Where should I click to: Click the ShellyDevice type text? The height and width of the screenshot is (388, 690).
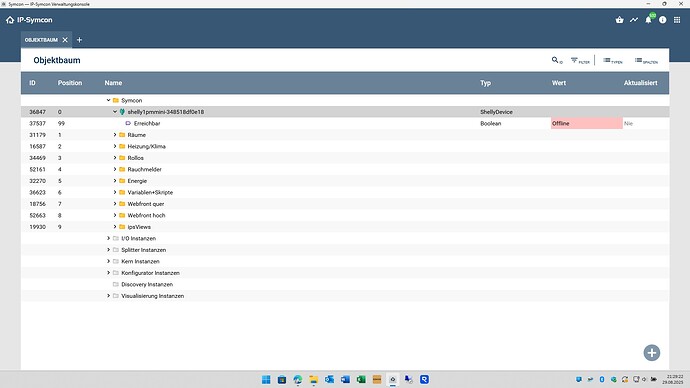pyautogui.click(x=496, y=112)
